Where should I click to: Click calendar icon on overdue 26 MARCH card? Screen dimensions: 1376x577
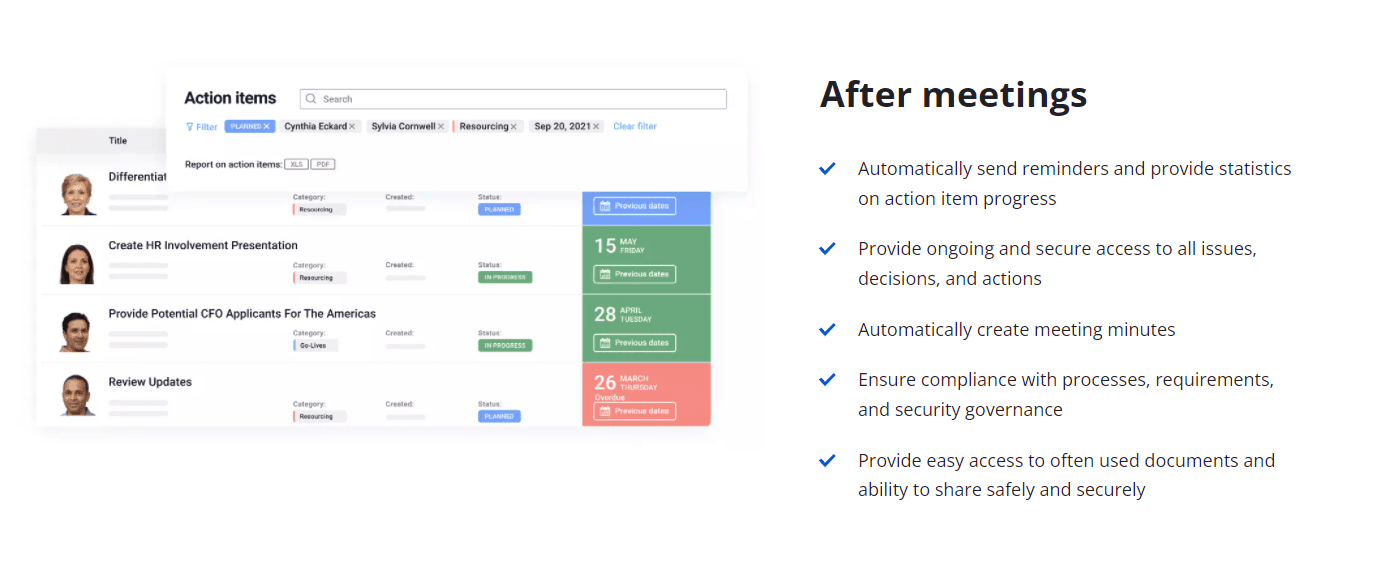(x=605, y=410)
